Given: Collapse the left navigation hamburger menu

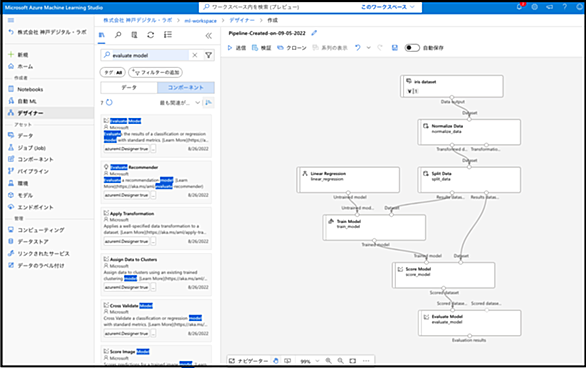Looking at the screenshot, I should click(x=11, y=20).
